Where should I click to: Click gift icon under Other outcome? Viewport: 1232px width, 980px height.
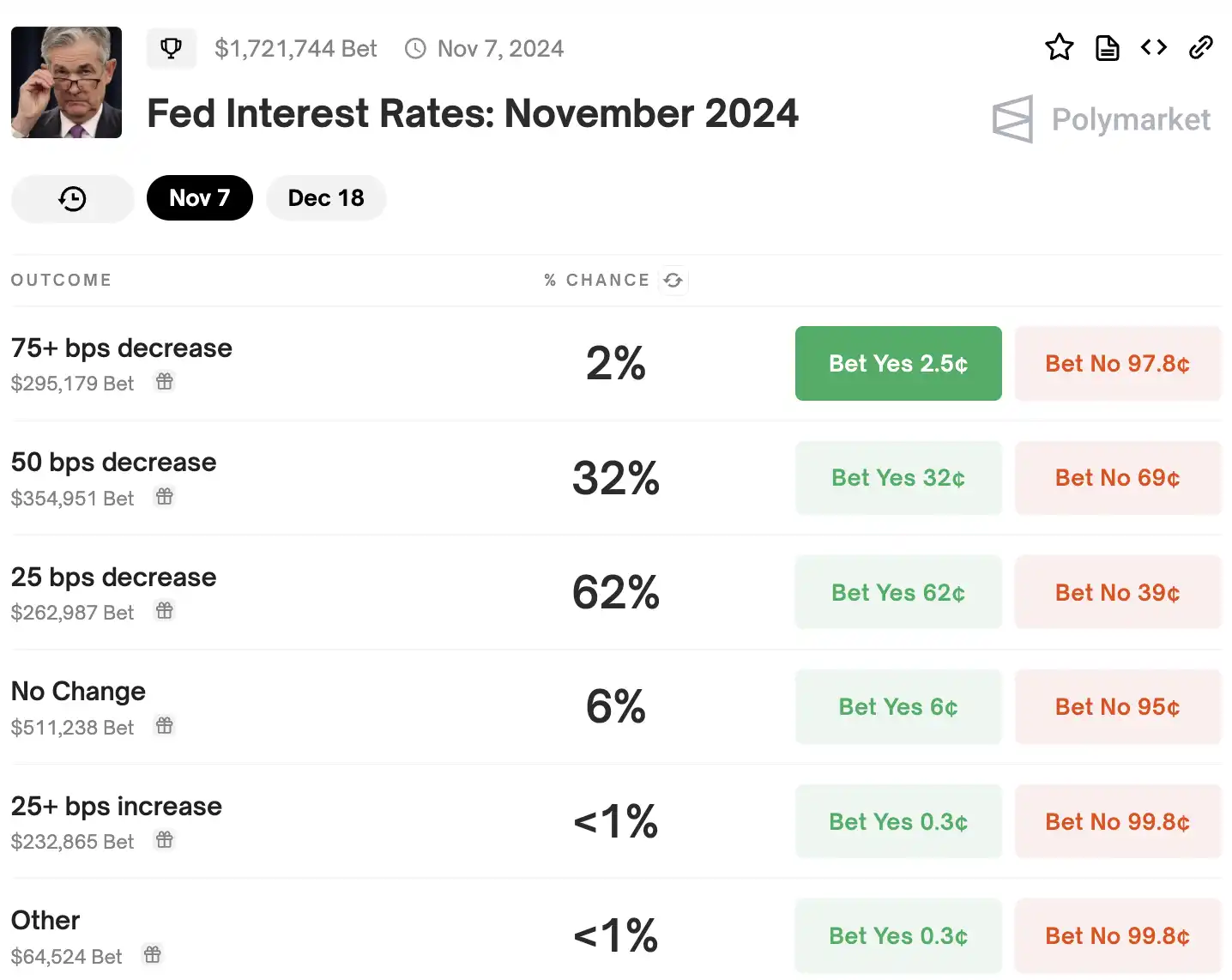[153, 954]
